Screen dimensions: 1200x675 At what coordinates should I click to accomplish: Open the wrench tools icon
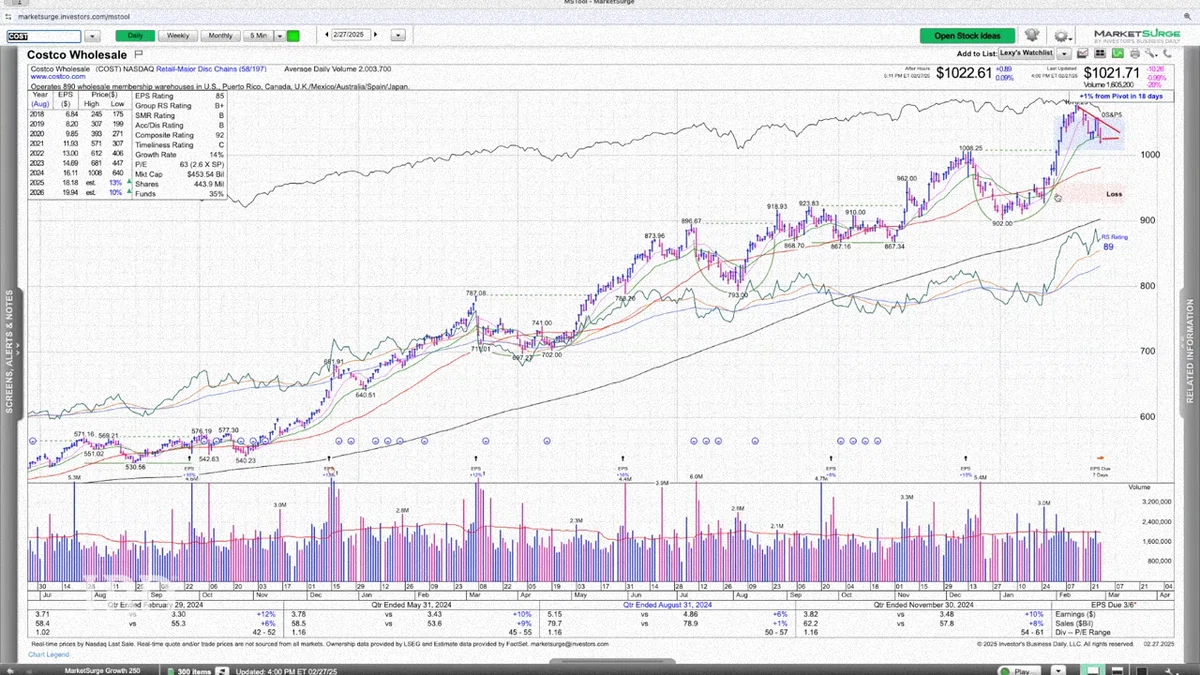click(x=1151, y=54)
